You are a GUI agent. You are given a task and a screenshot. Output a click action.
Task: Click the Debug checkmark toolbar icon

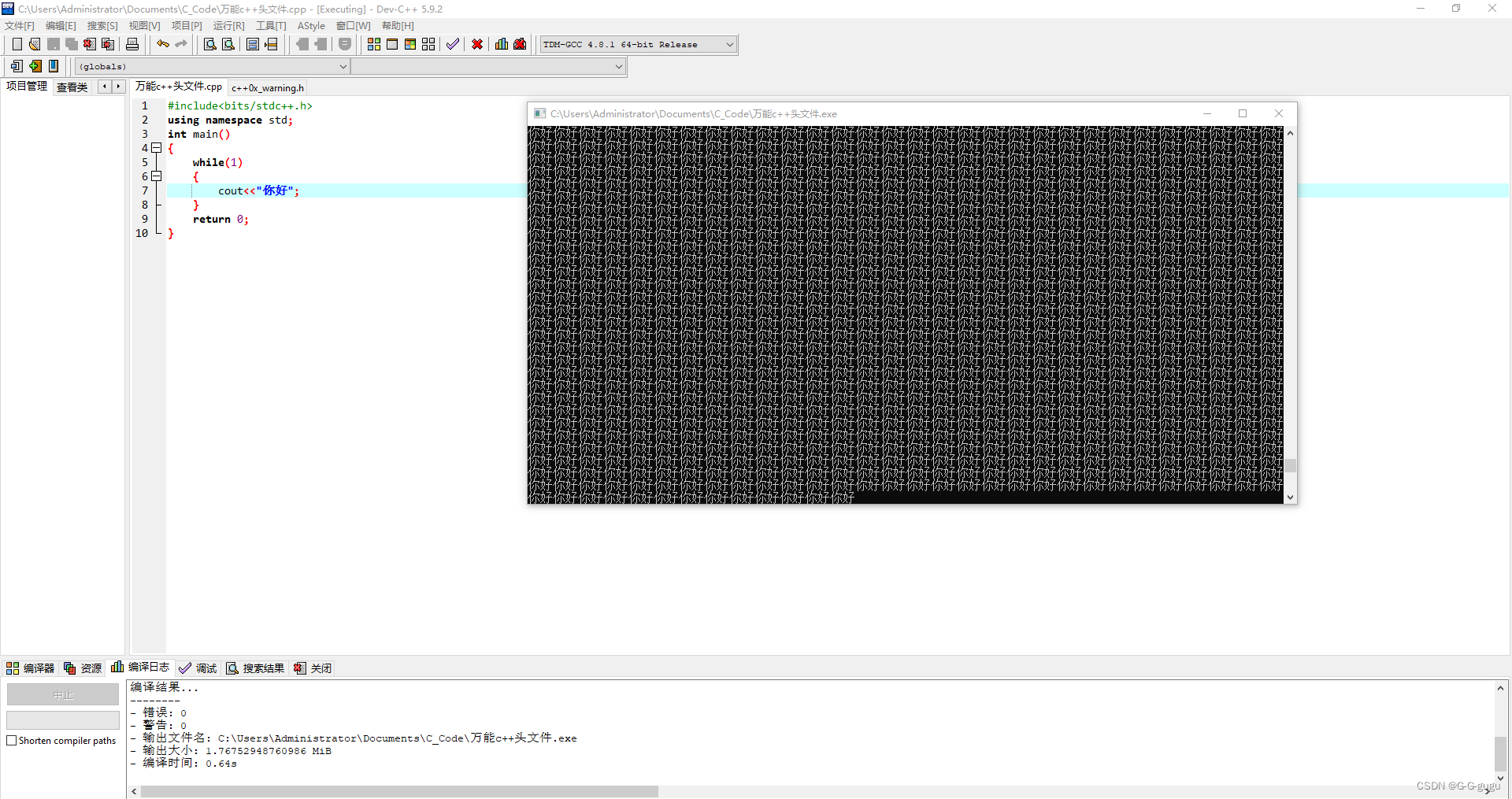click(x=453, y=44)
